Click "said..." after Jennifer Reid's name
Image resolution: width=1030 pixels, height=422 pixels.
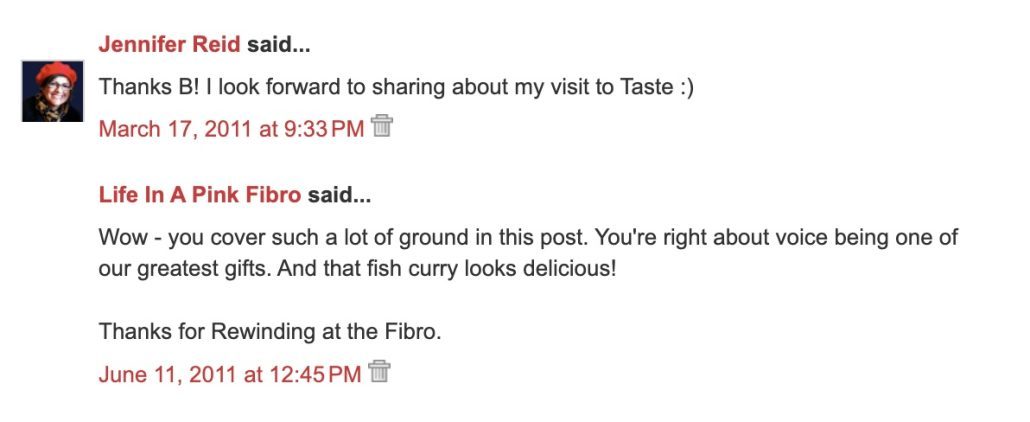pyautogui.click(x=278, y=45)
